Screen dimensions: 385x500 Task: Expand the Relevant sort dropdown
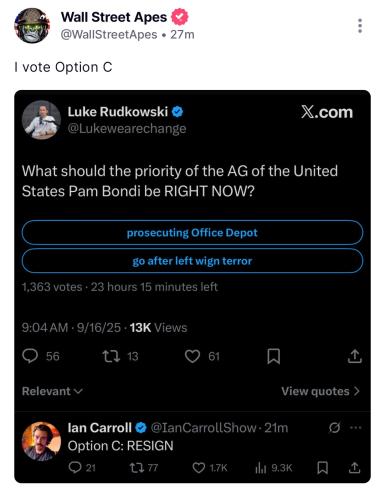pos(52,391)
